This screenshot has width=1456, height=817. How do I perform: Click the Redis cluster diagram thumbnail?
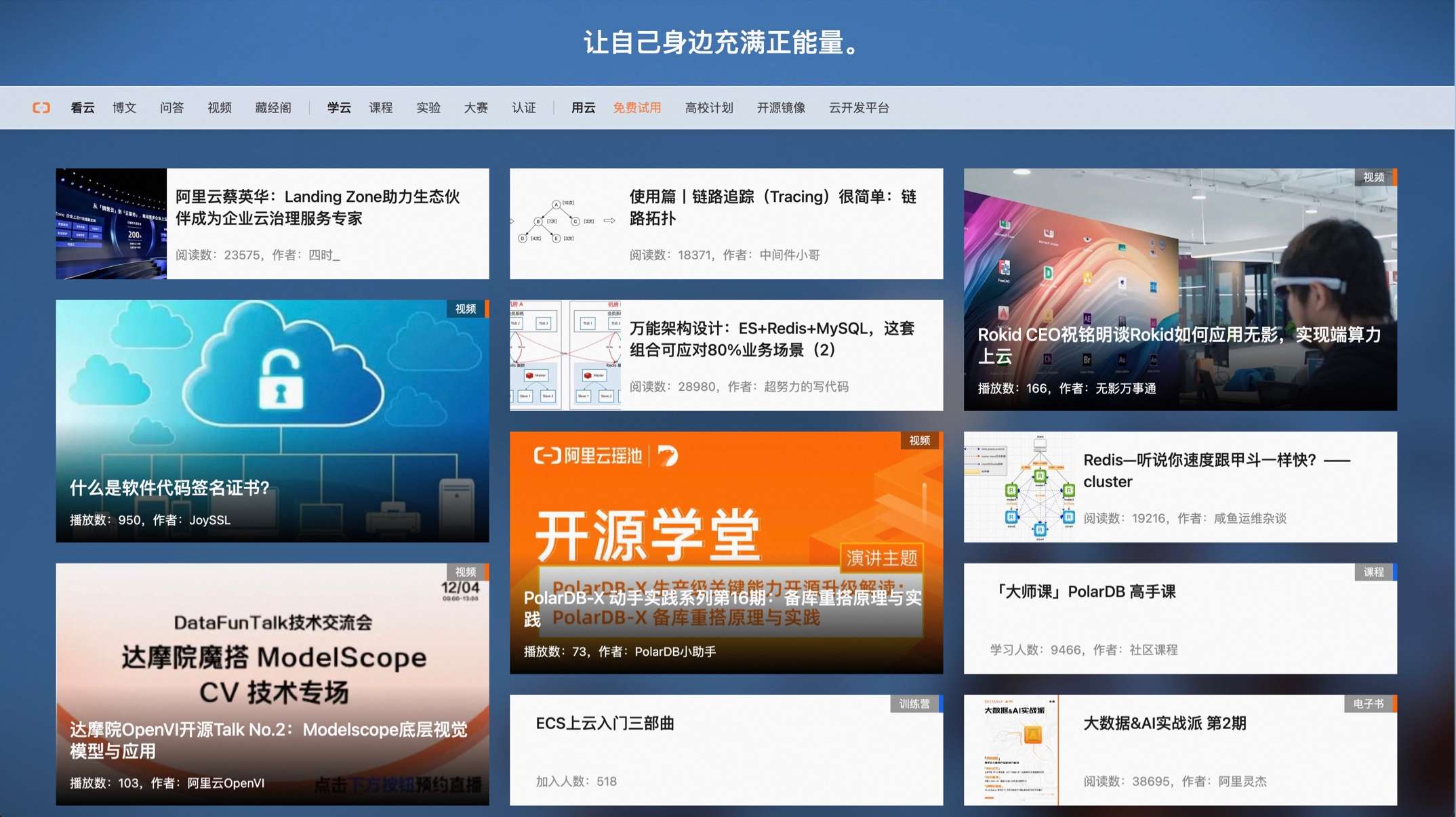pos(1019,487)
